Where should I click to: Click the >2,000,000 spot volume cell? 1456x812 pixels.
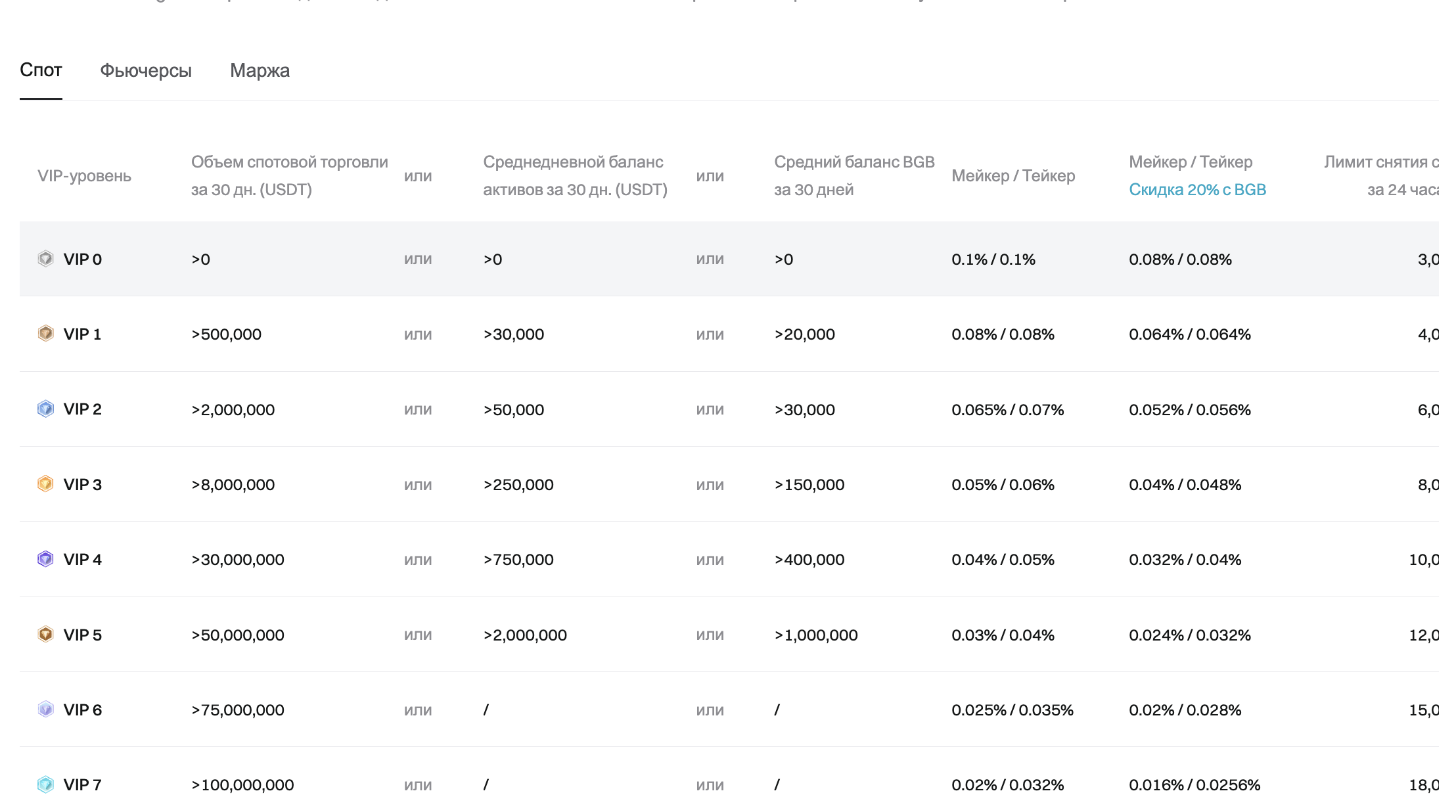tap(233, 410)
